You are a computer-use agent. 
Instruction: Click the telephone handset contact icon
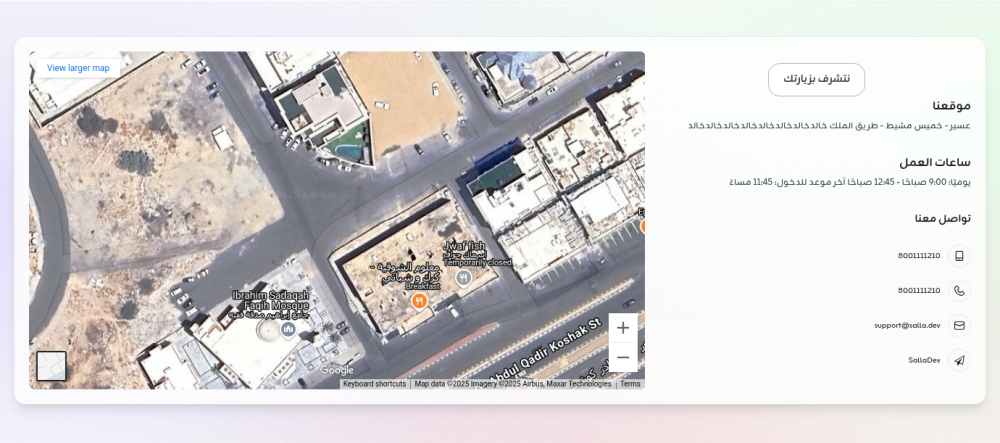point(959,291)
